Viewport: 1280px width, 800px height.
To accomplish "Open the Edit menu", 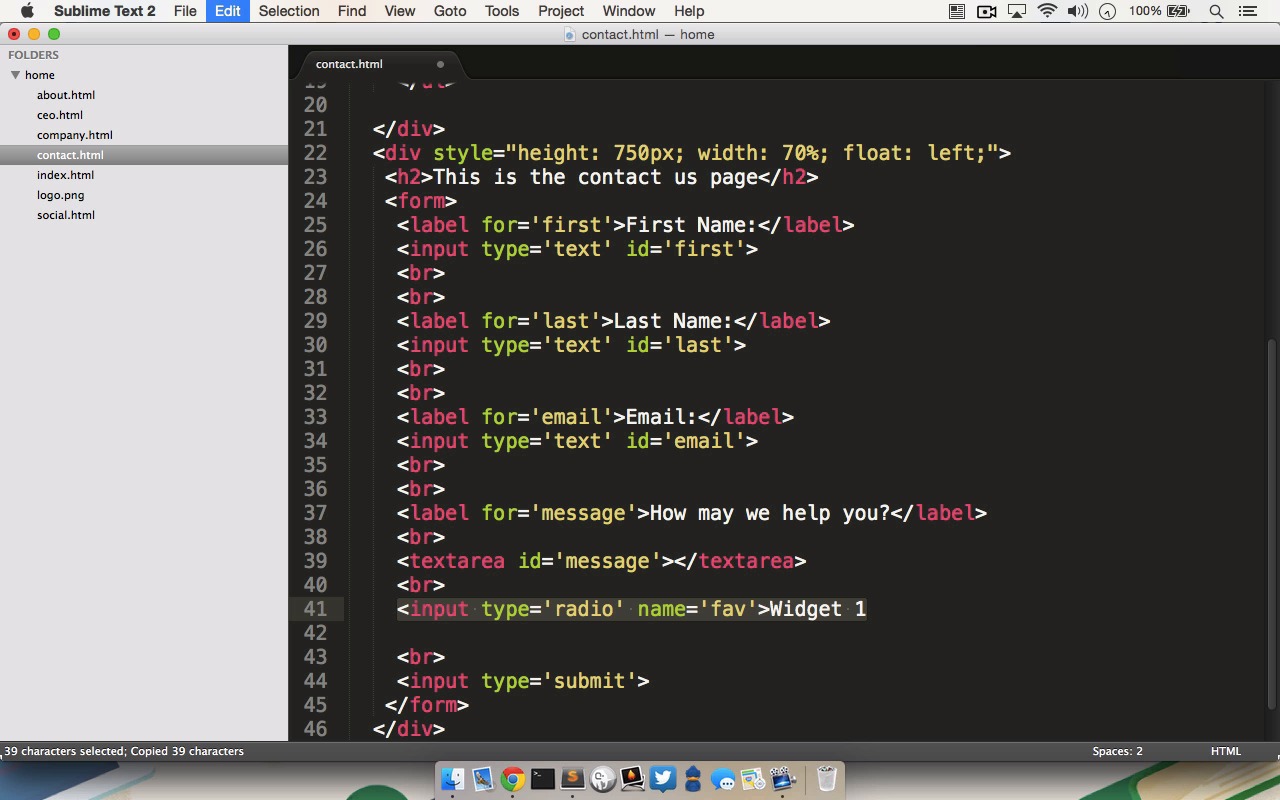I will (x=227, y=11).
